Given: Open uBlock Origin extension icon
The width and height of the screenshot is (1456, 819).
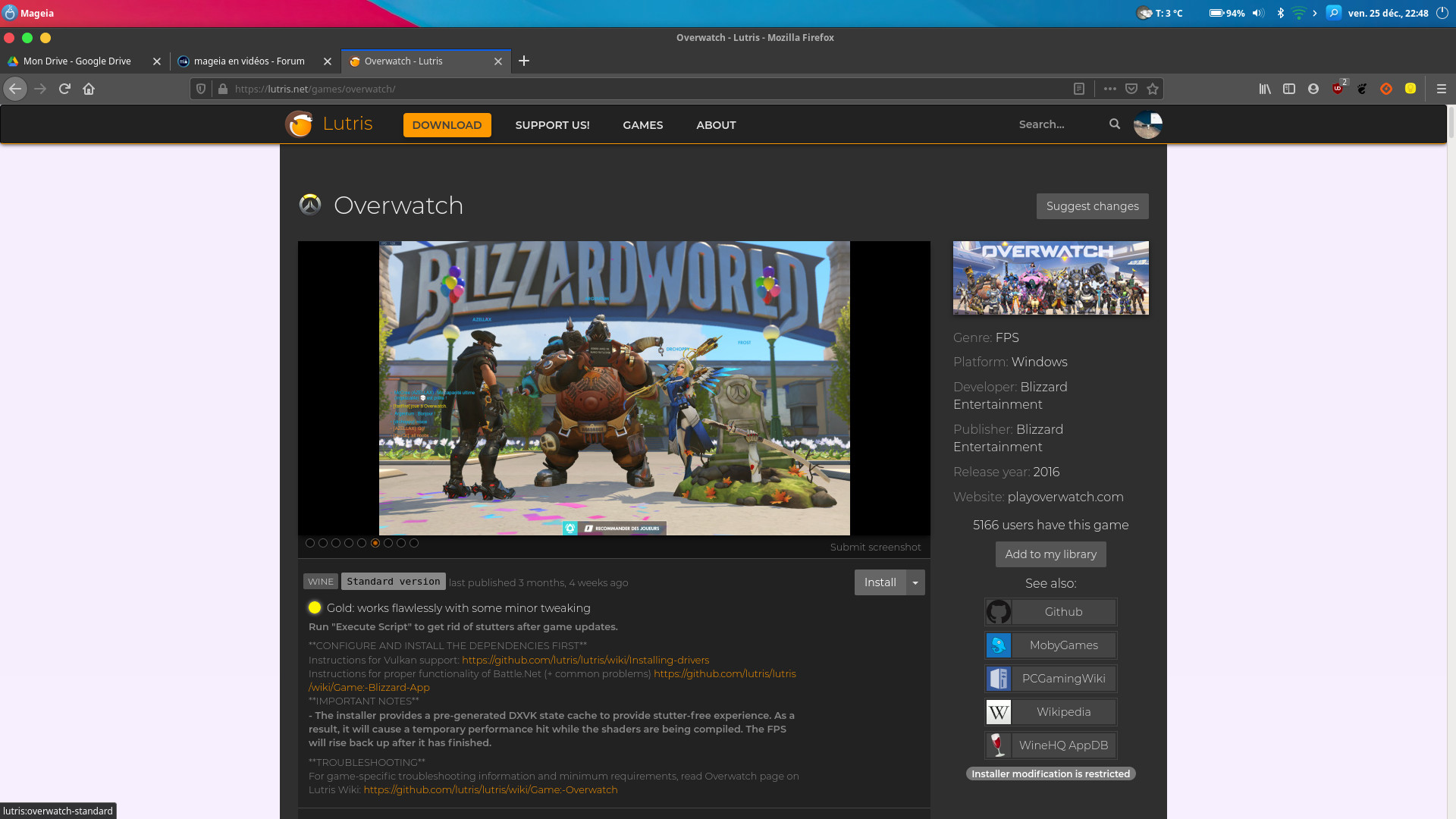Looking at the screenshot, I should click(1338, 89).
